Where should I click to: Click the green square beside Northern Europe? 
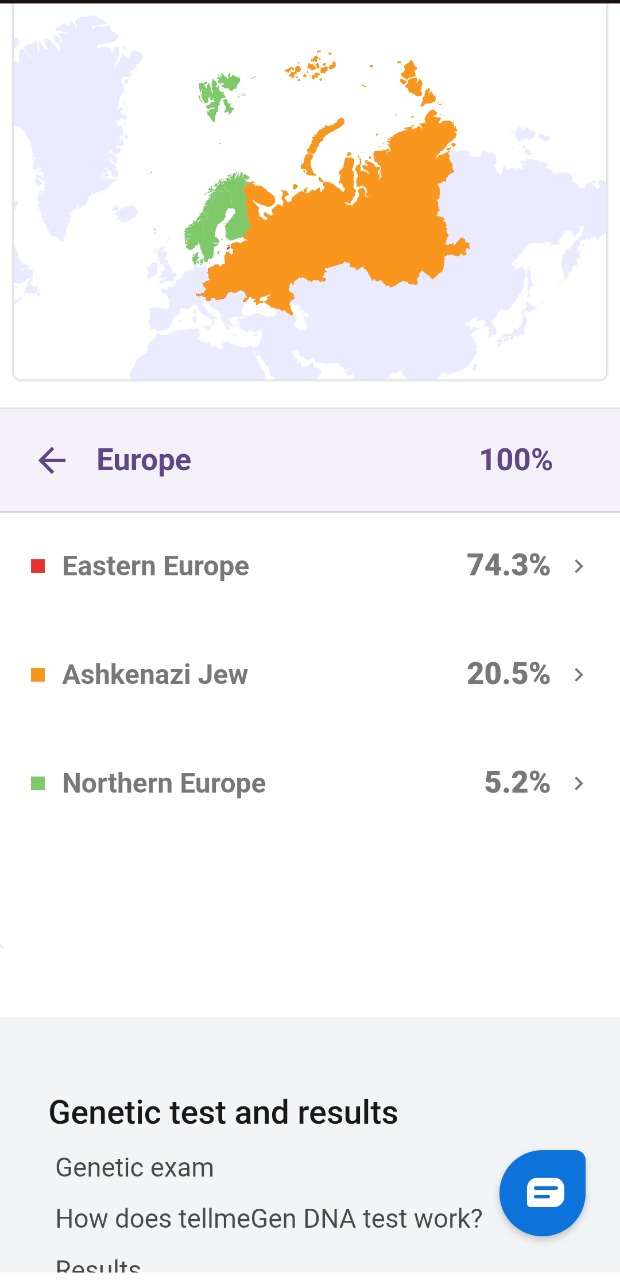click(x=38, y=783)
